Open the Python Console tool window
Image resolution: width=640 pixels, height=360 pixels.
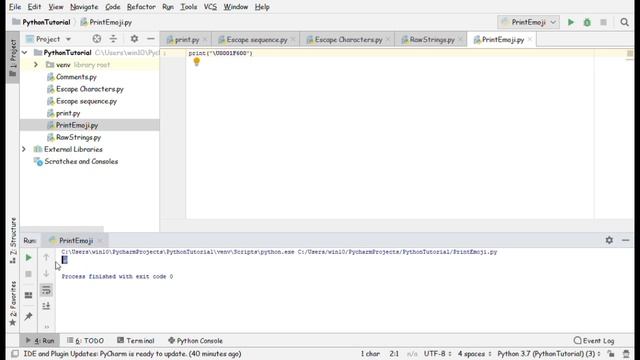(x=196, y=340)
